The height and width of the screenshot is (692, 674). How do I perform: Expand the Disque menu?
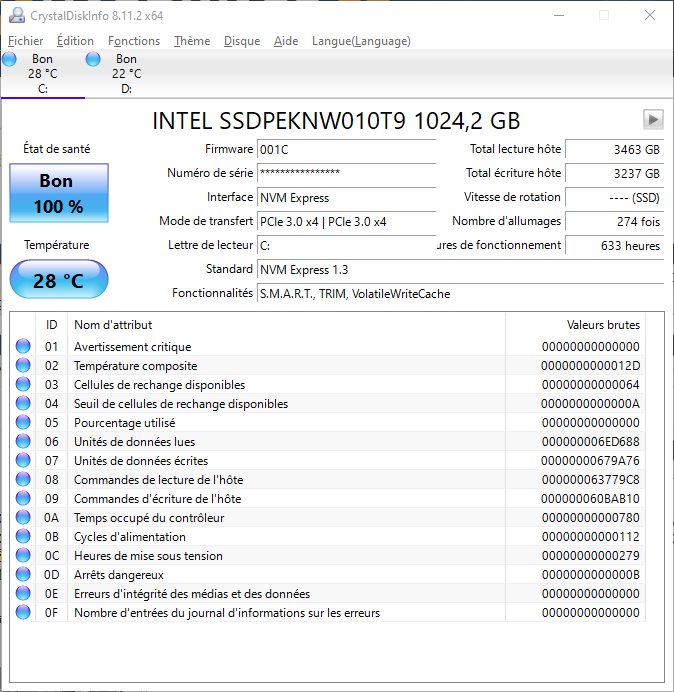(x=242, y=41)
